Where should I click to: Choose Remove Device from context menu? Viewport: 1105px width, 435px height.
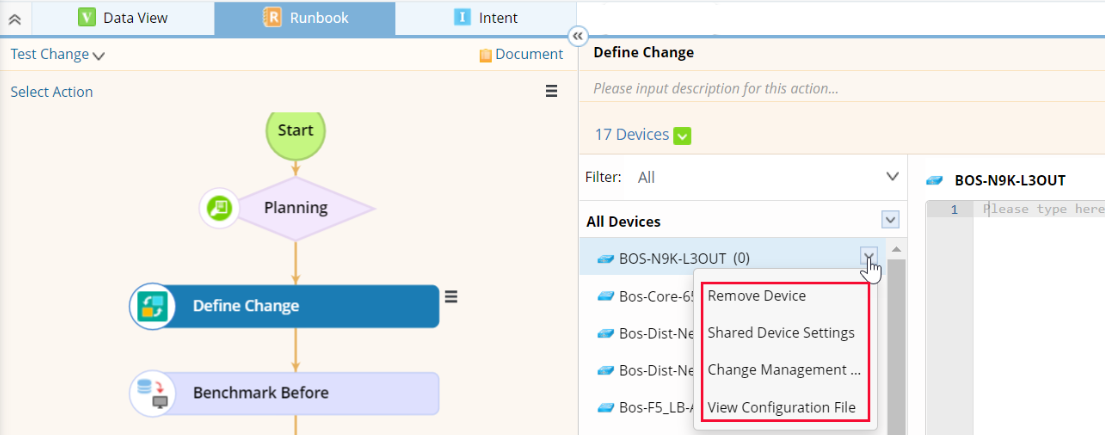pos(756,296)
